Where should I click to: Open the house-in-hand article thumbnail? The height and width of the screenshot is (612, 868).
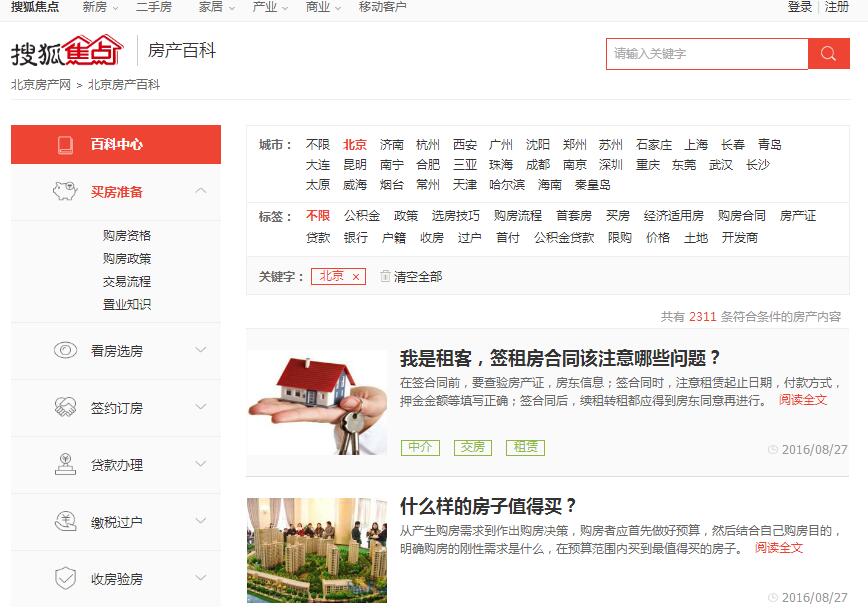click(x=317, y=402)
